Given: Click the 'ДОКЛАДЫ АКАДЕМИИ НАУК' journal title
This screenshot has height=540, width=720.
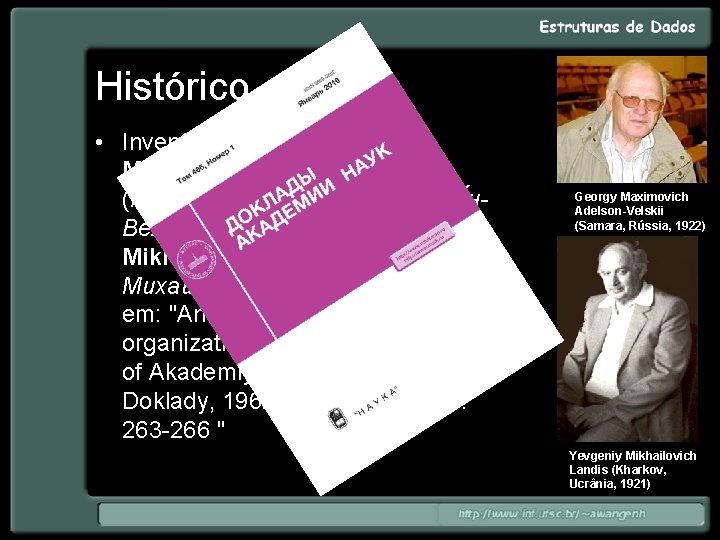Looking at the screenshot, I should coord(308,197).
